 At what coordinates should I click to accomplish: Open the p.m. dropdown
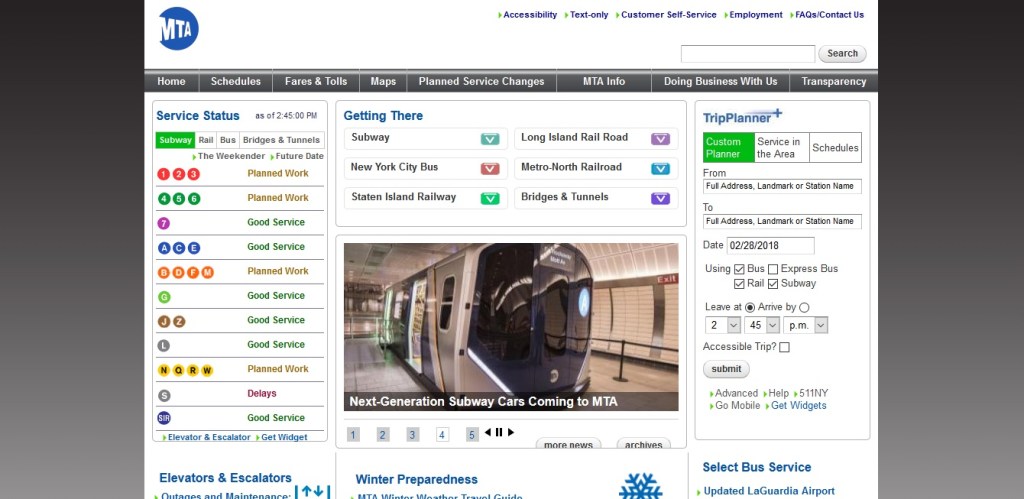(806, 325)
